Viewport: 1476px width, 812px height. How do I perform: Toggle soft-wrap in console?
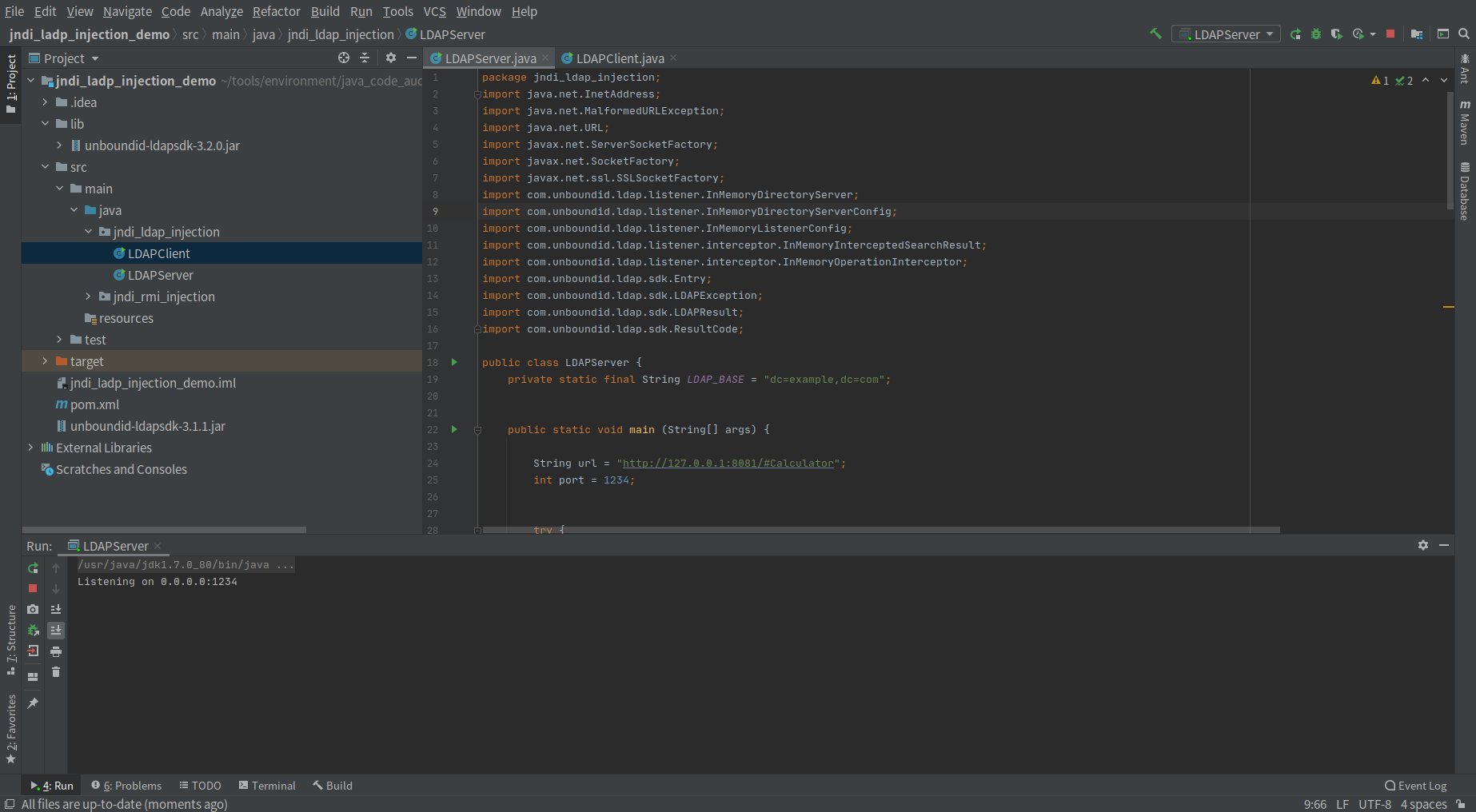click(56, 609)
